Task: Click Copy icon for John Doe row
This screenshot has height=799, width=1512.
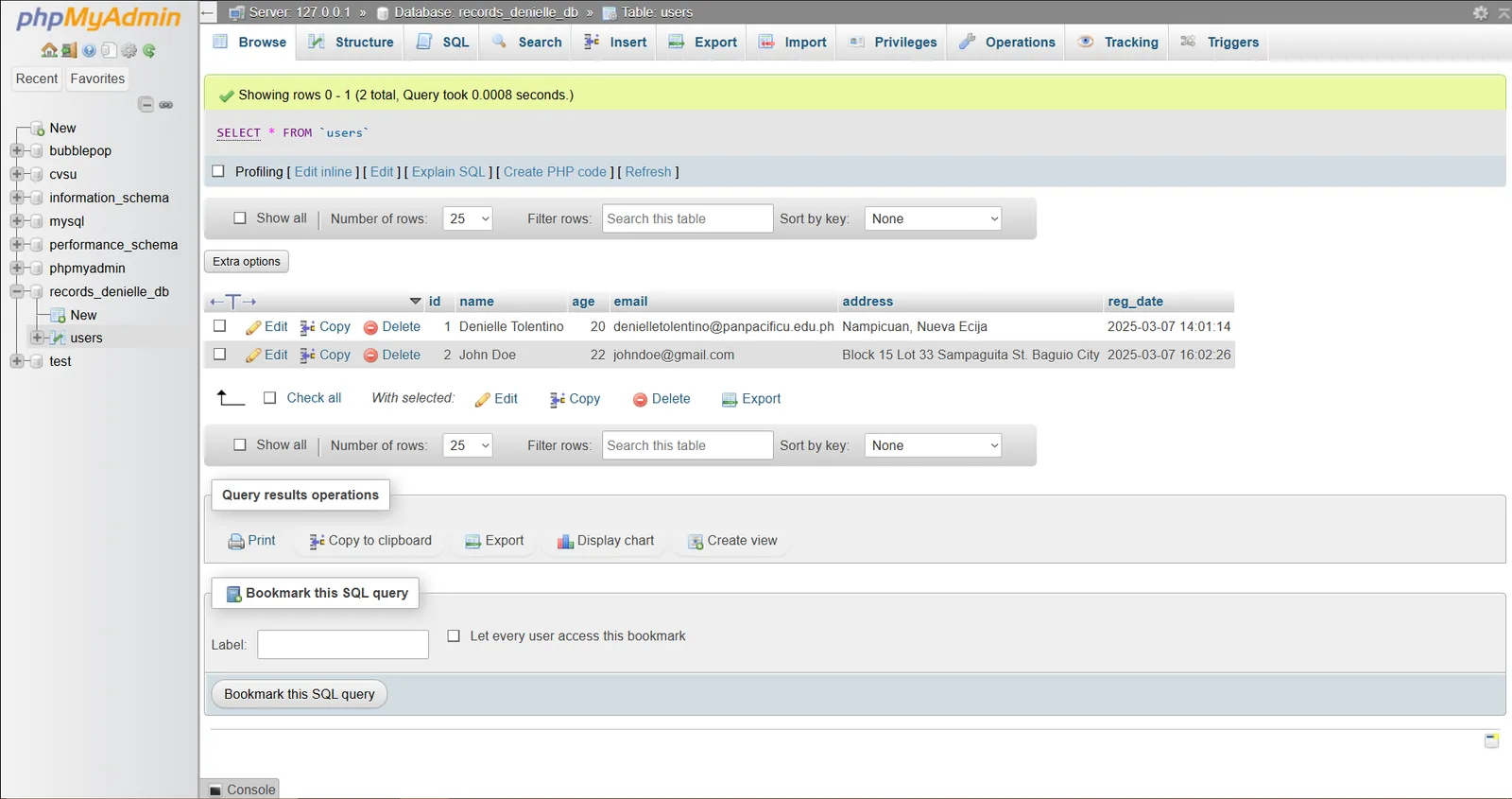Action: 307,356
